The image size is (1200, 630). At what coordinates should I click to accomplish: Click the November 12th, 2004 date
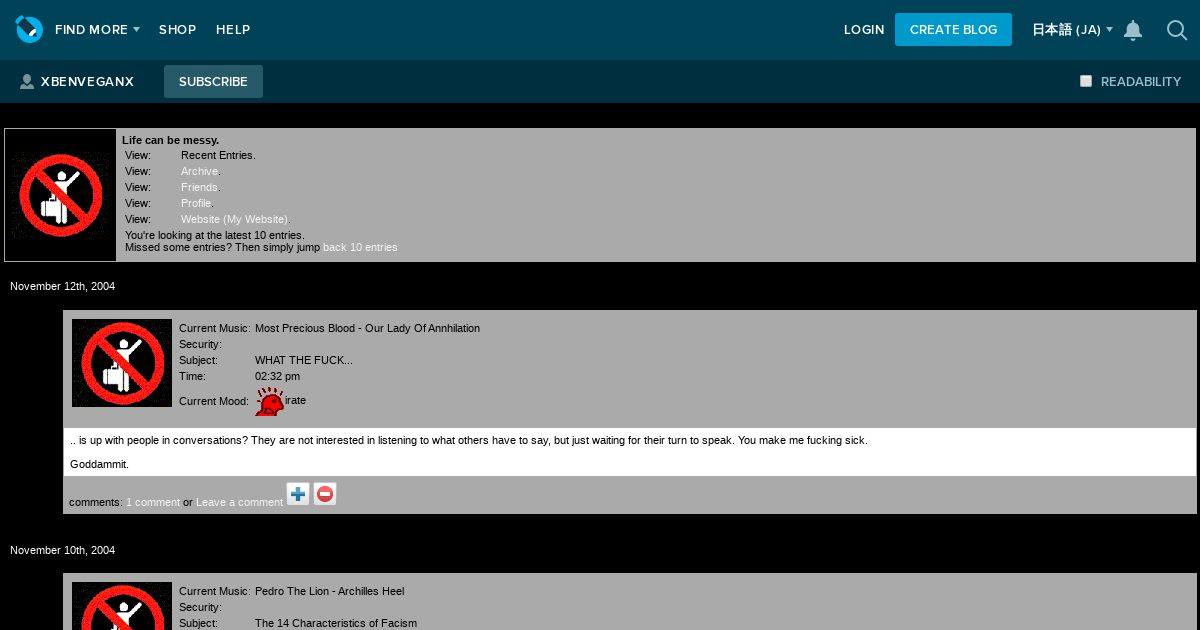tap(62, 286)
